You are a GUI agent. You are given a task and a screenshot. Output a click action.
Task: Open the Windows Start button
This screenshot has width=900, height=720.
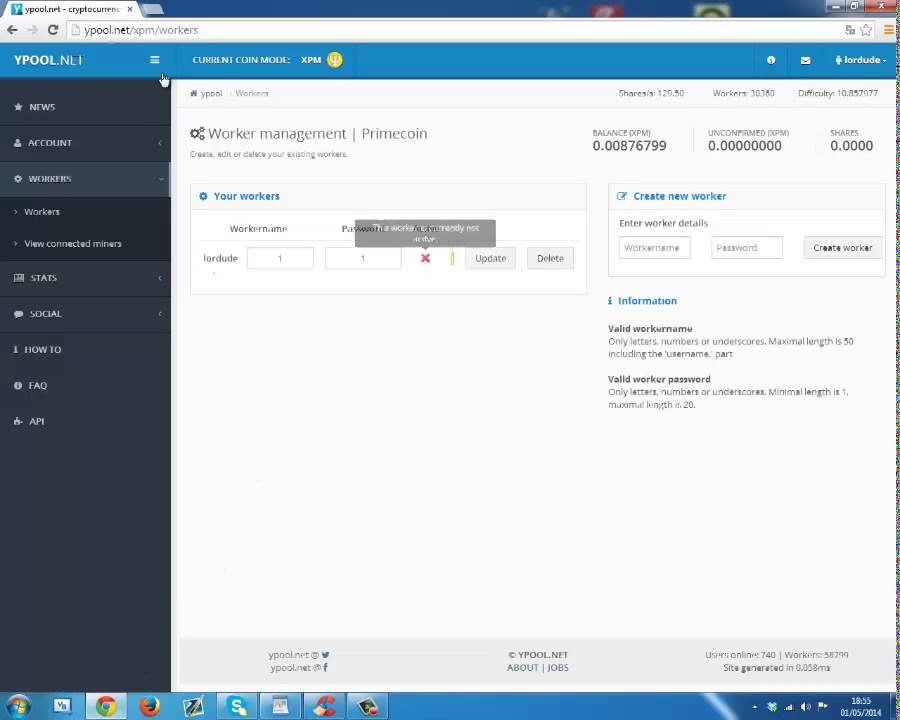[x=19, y=706]
